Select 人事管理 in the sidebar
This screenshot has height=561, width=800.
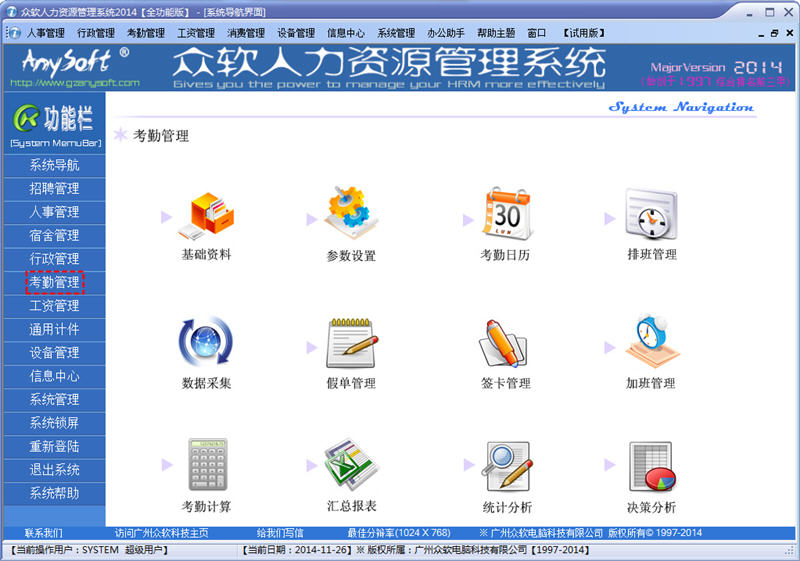(54, 212)
